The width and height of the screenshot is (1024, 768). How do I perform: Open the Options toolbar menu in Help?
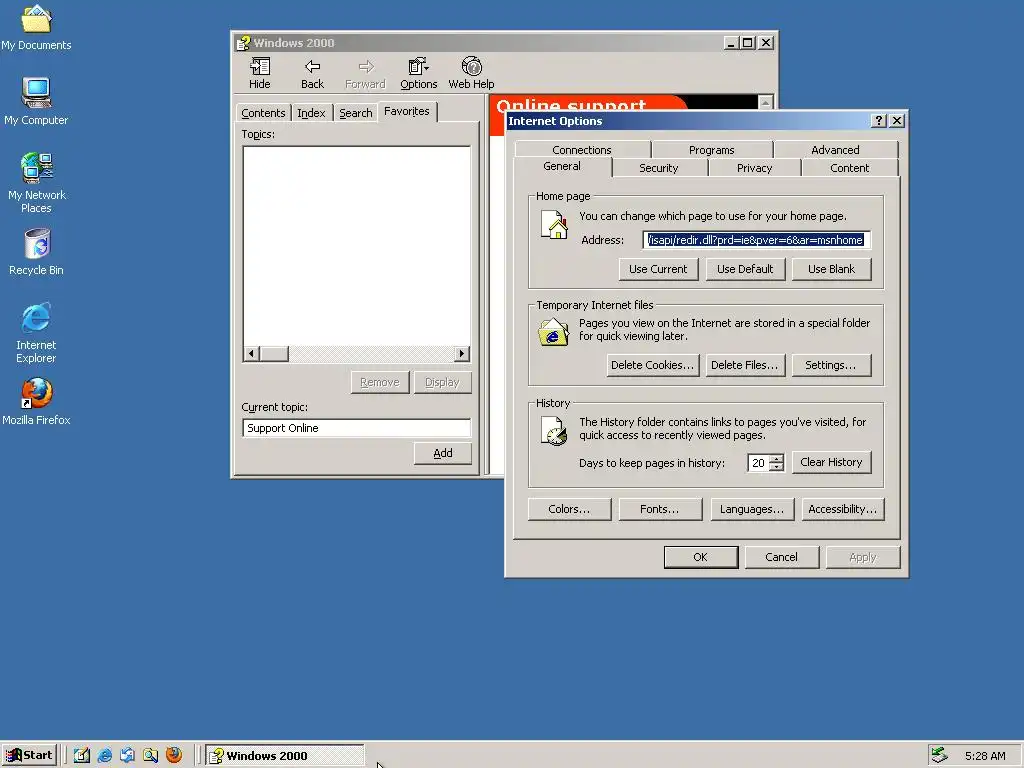(x=419, y=73)
